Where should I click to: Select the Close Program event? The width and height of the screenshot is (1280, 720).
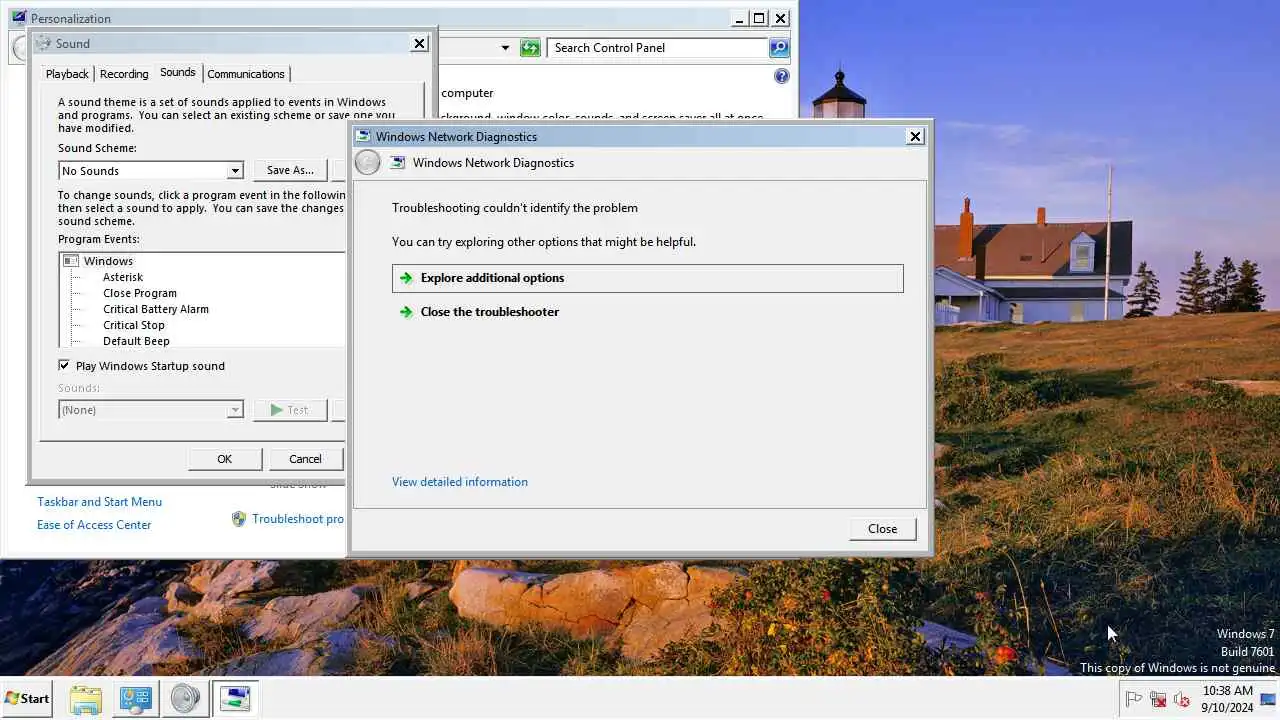pos(140,293)
